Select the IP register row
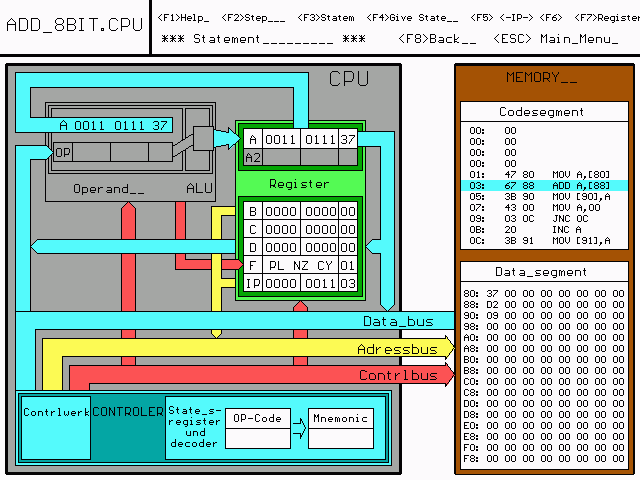640x480 pixels. coord(299,283)
